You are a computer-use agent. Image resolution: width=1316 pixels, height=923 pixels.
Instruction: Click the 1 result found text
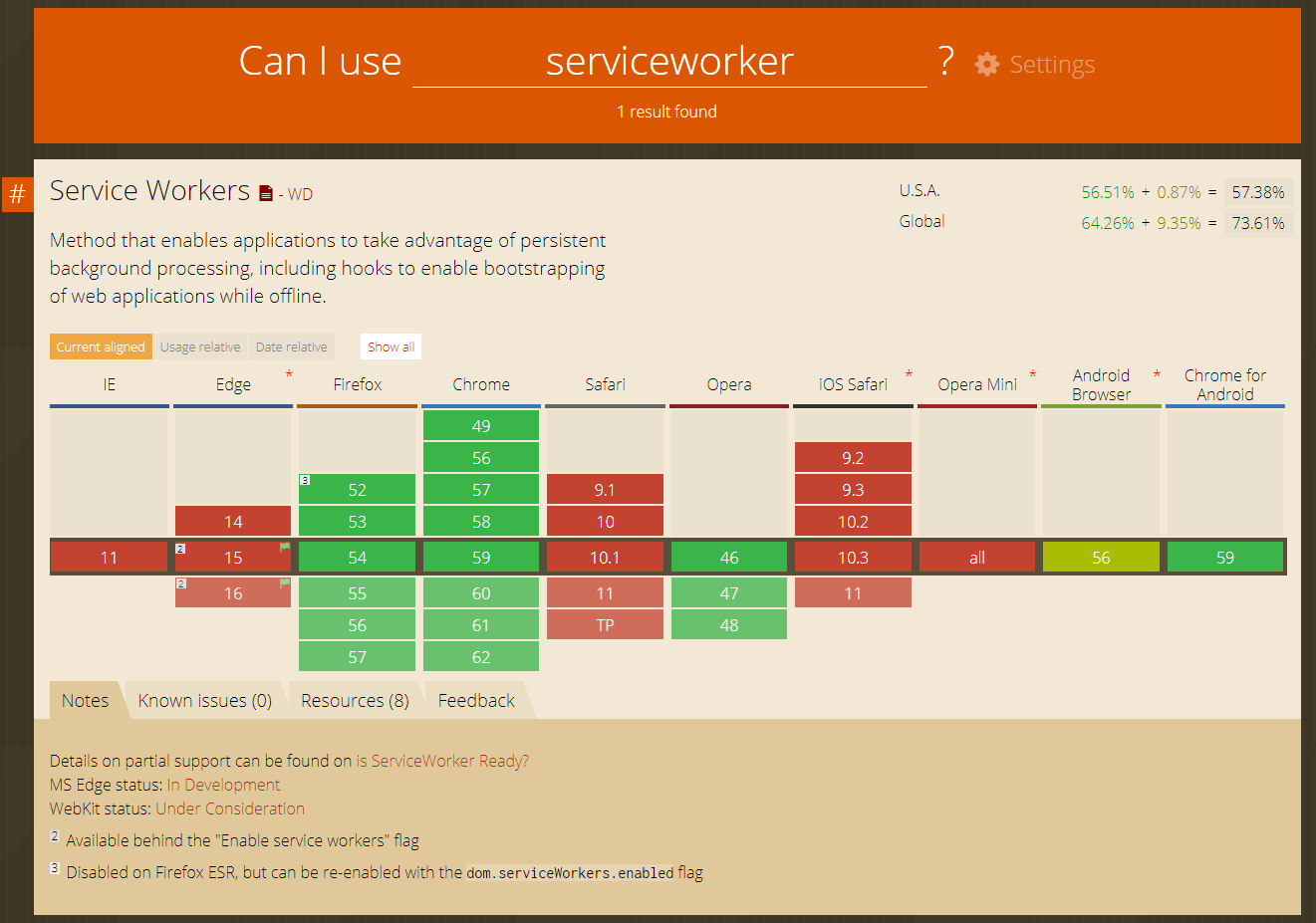coord(666,112)
